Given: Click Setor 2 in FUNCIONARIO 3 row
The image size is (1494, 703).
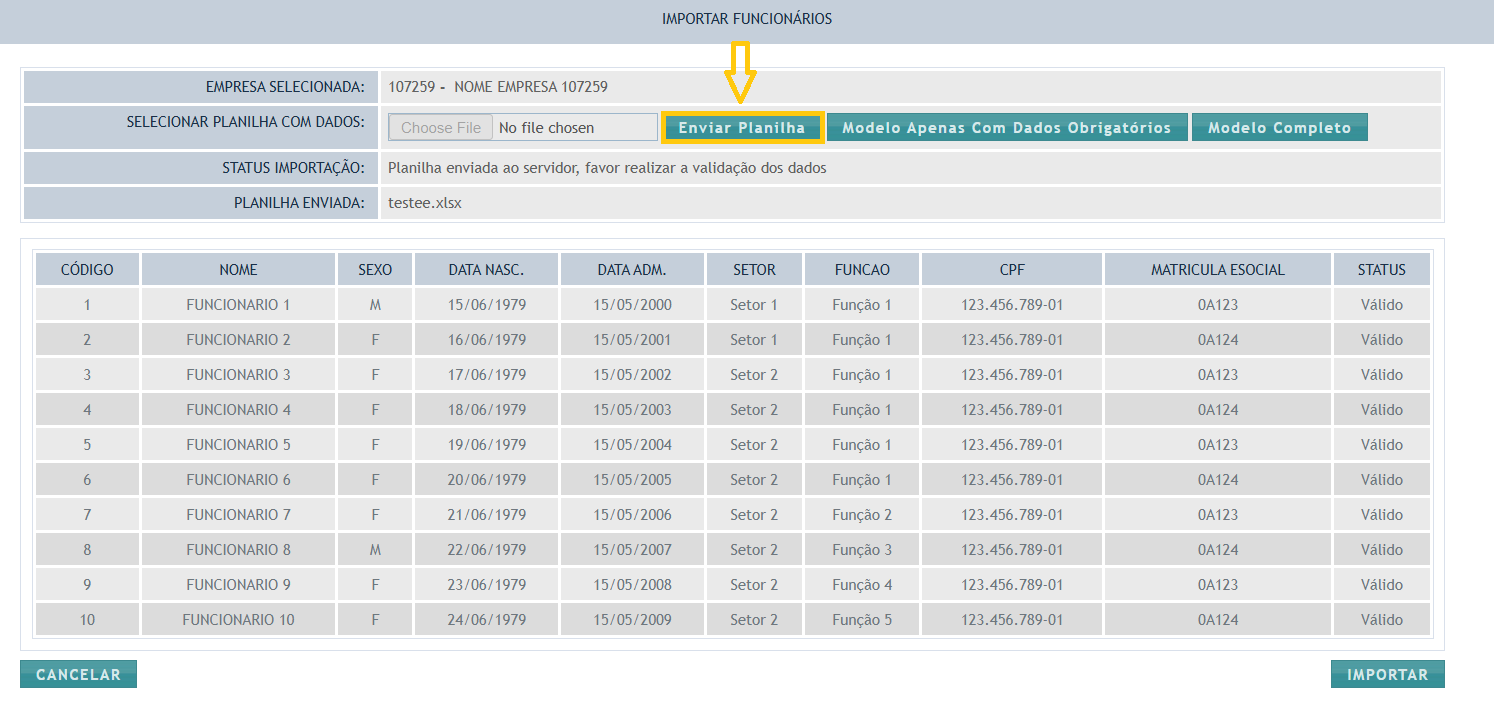Looking at the screenshot, I should (x=754, y=375).
